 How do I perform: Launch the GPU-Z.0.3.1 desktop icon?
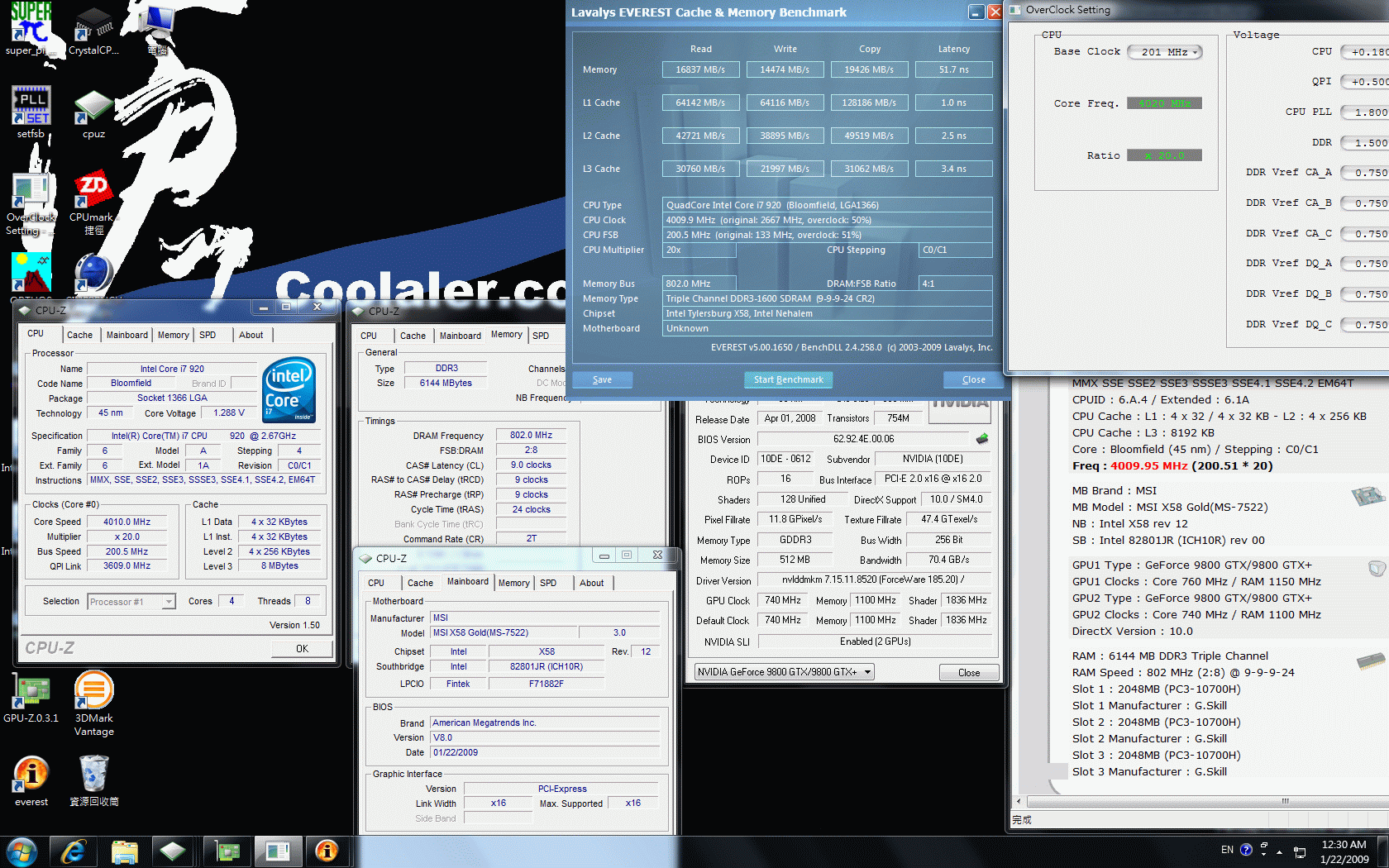click(x=31, y=699)
